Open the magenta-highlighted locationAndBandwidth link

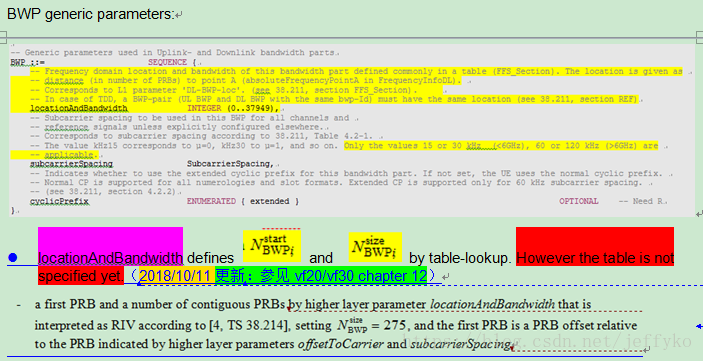110,258
